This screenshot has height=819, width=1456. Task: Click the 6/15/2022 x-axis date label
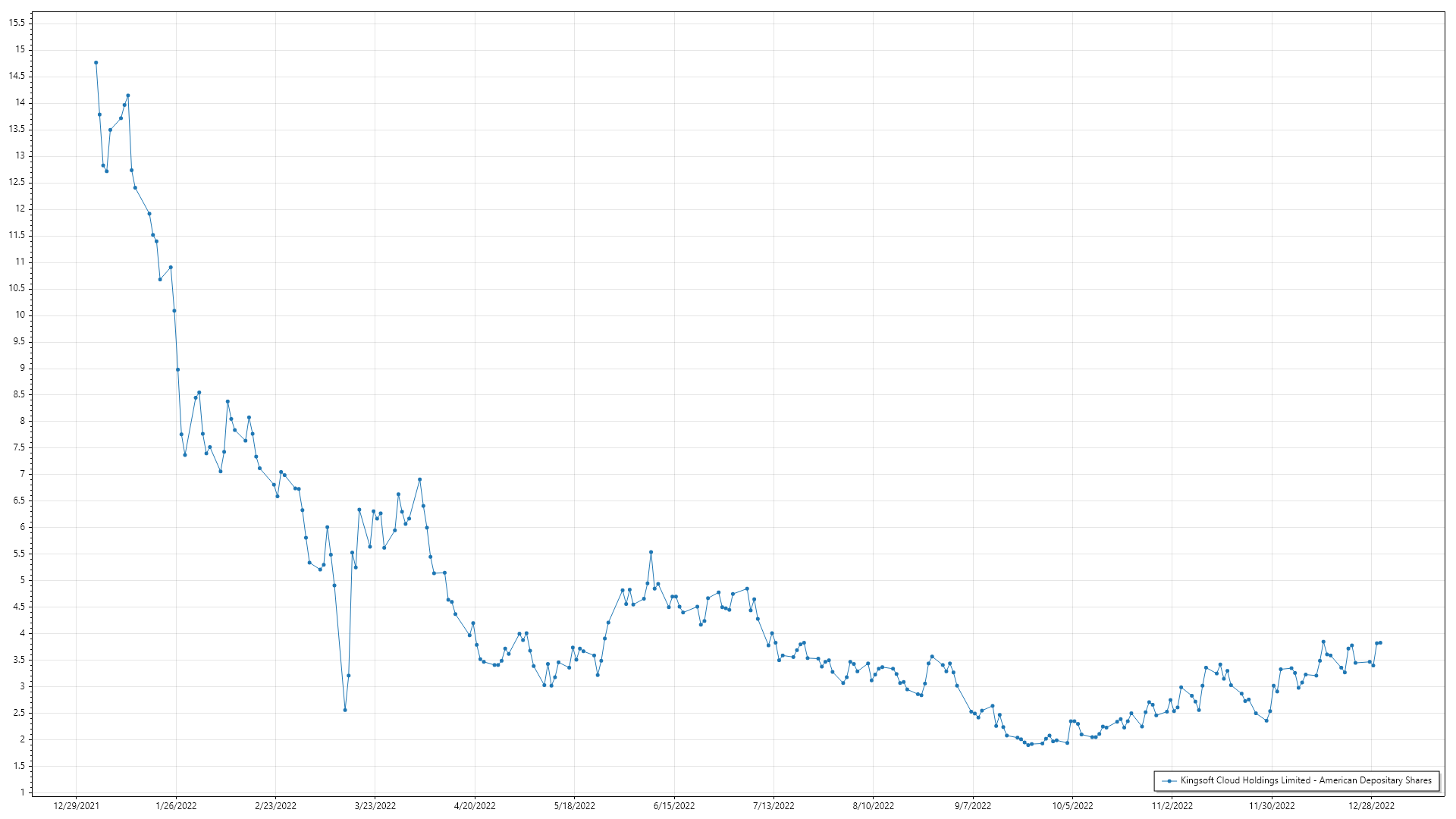point(673,806)
